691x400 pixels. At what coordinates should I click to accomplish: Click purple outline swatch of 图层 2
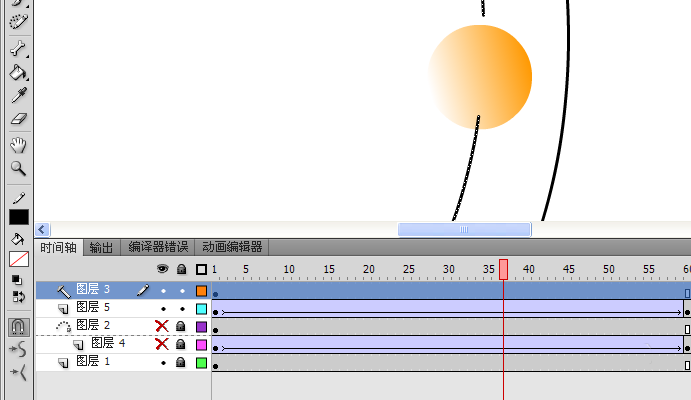201,327
